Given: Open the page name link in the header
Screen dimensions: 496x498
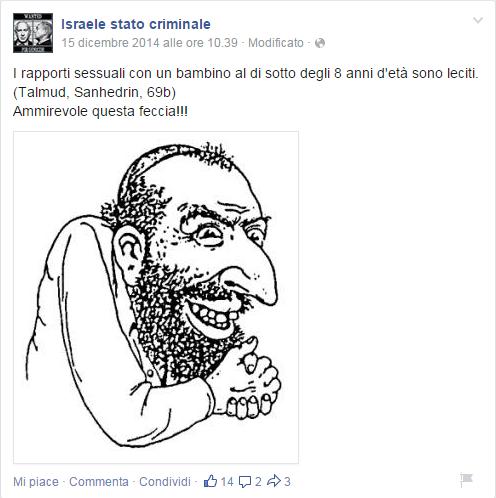Looking at the screenshot, I should pos(136,24).
